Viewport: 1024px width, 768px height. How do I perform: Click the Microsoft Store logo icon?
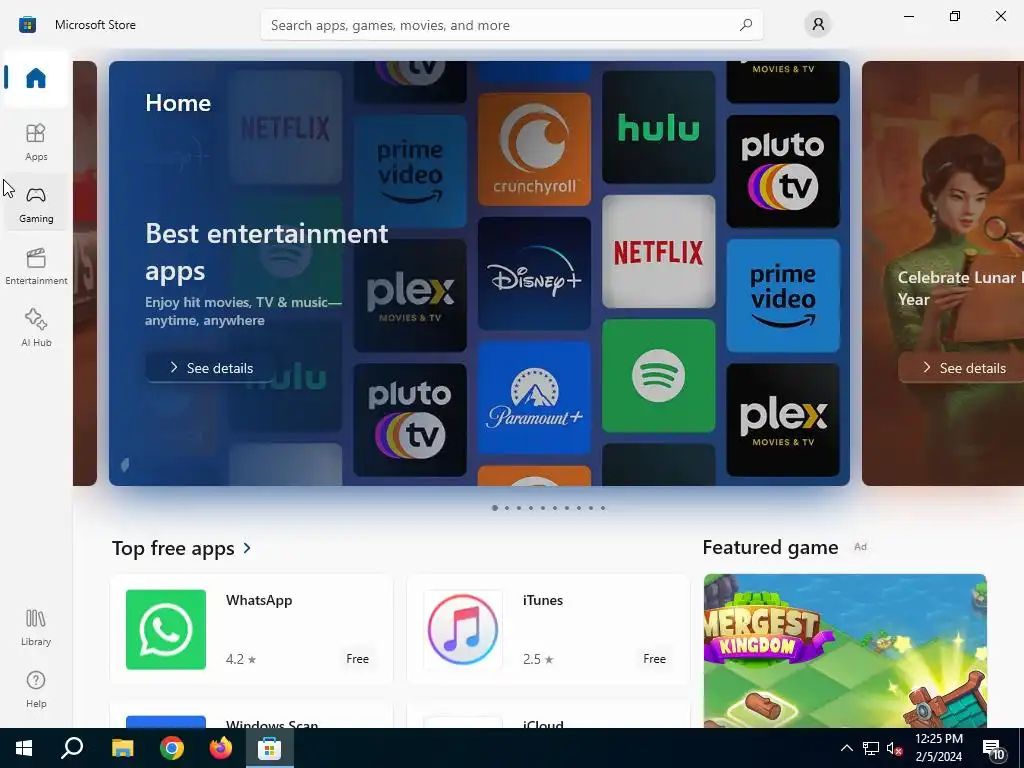point(27,25)
